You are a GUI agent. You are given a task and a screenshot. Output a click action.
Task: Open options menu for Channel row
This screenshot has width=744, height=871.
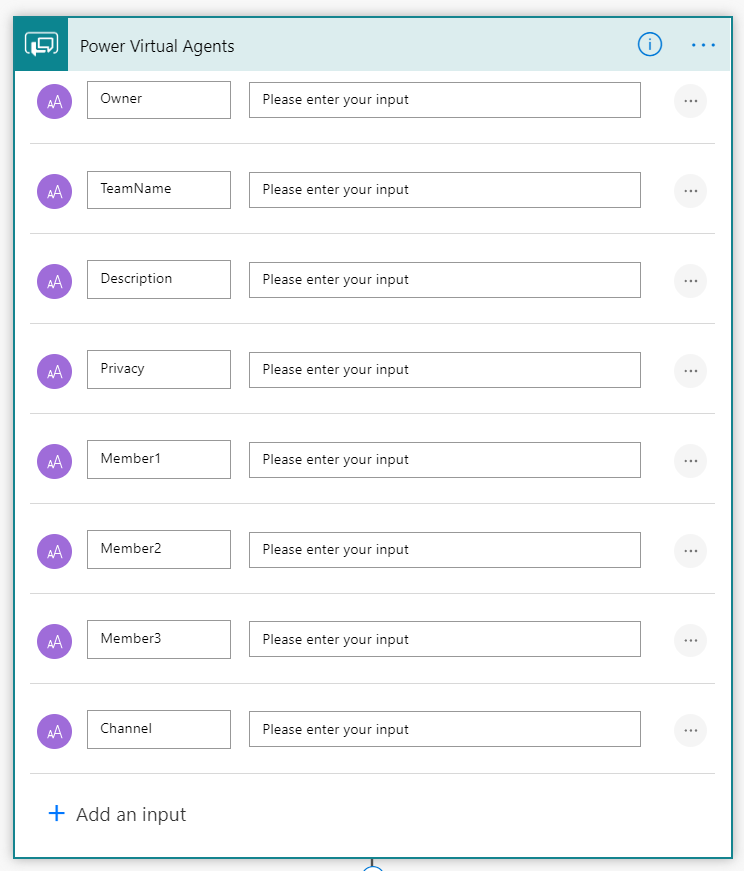(690, 731)
